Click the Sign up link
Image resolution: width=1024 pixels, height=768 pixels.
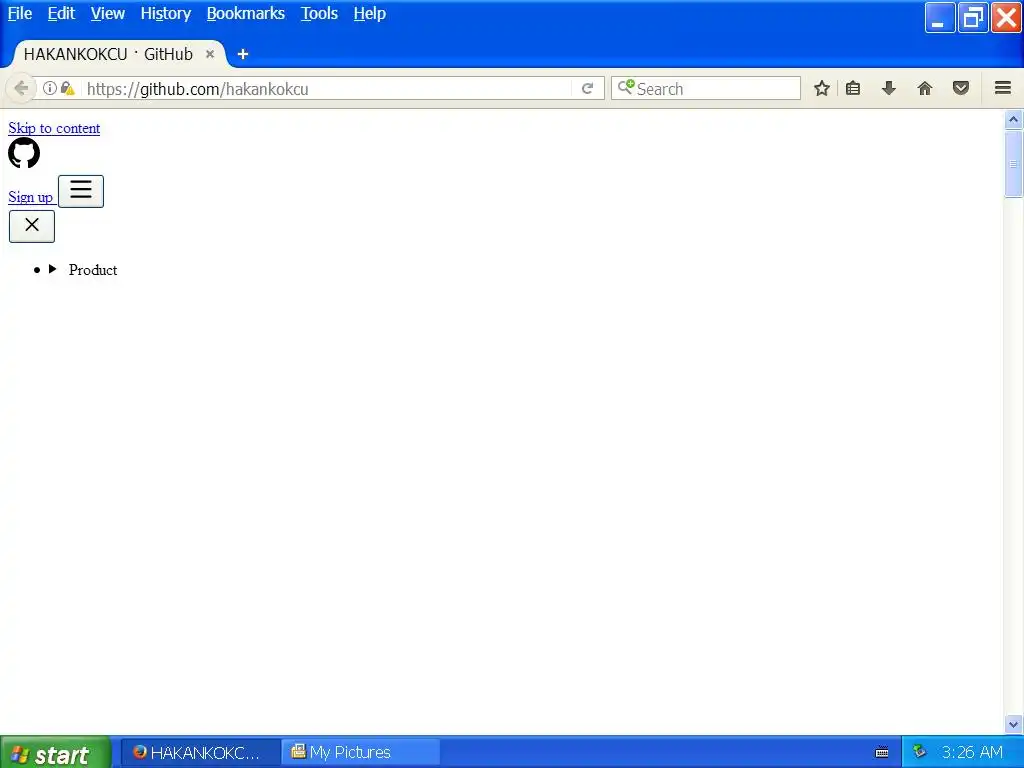30,197
